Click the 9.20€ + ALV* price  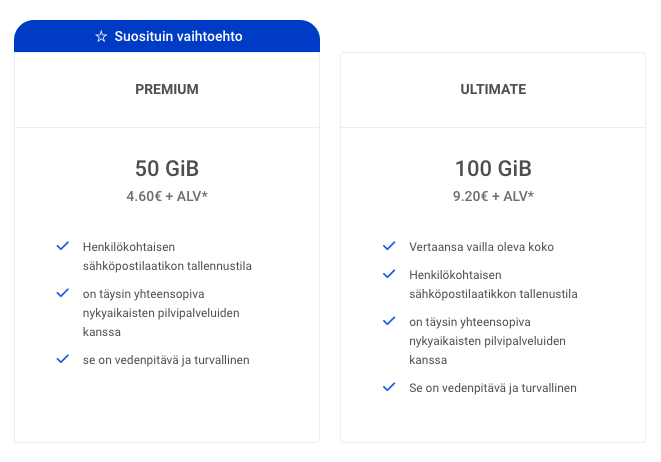[x=493, y=196]
